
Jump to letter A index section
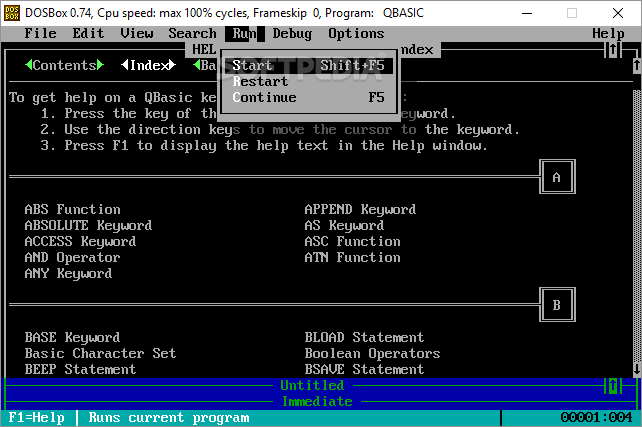coord(557,177)
